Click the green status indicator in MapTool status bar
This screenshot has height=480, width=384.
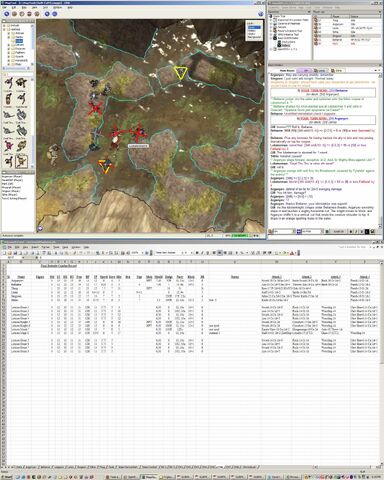coord(240,236)
